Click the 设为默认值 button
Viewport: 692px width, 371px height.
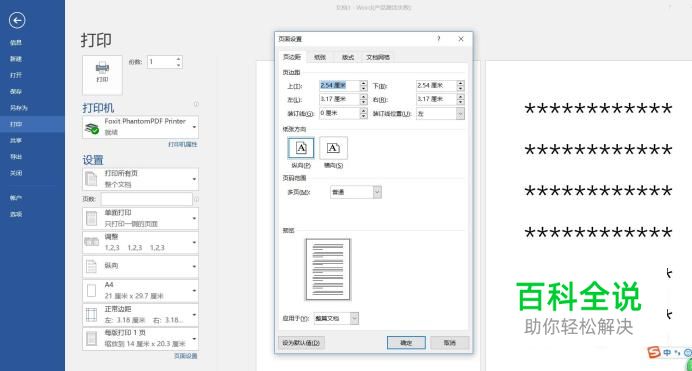[301, 343]
